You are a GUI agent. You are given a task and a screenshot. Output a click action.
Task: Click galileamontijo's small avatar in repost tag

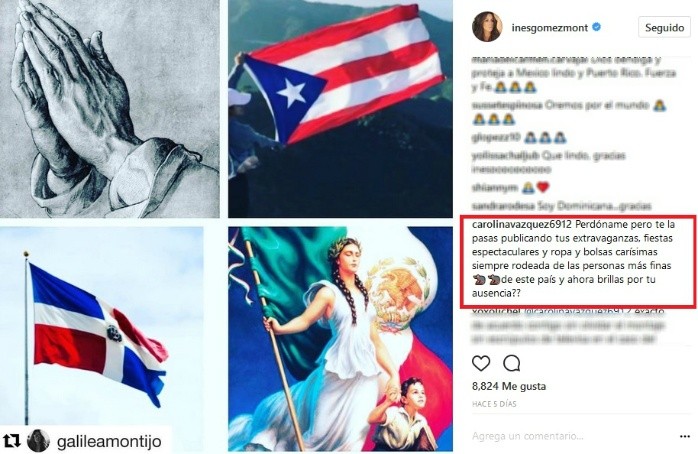pyautogui.click(x=39, y=441)
